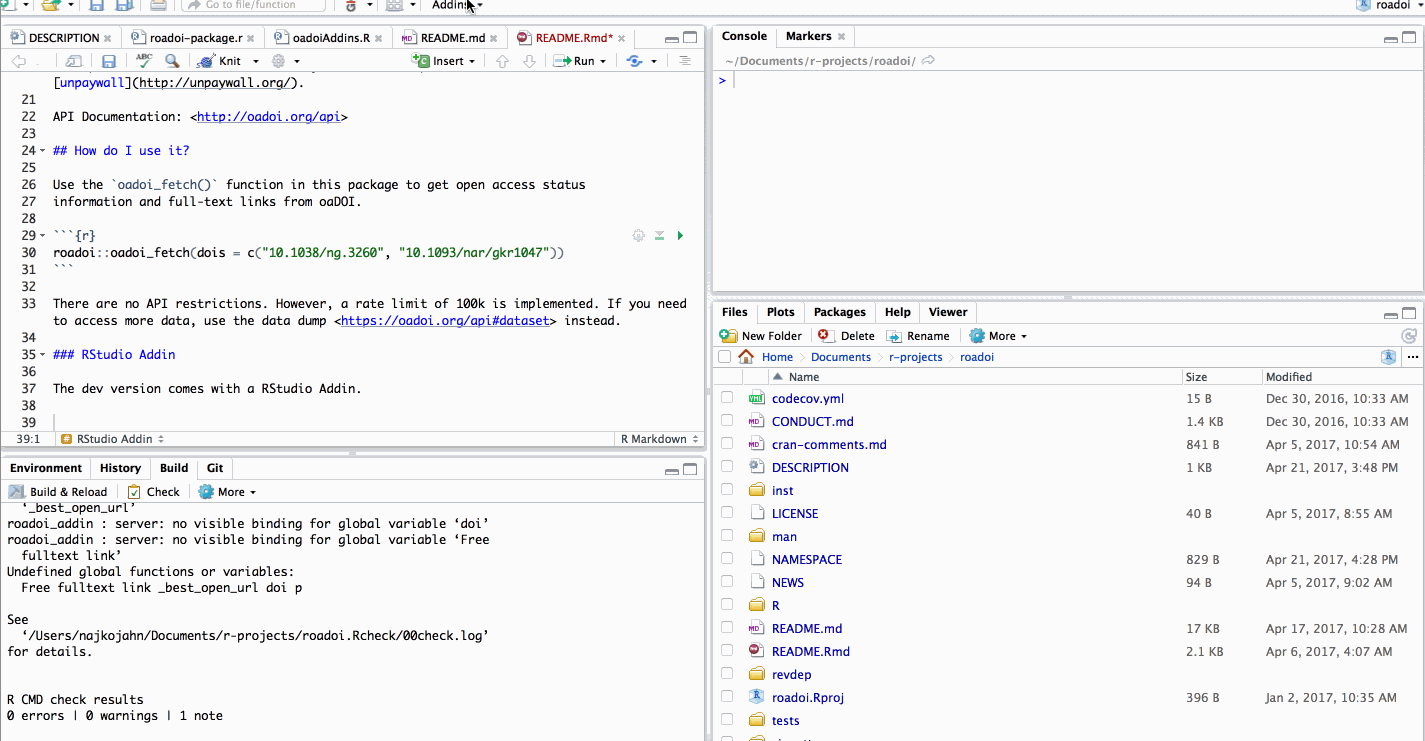Click the Knit document yarn icon

click(x=205, y=61)
